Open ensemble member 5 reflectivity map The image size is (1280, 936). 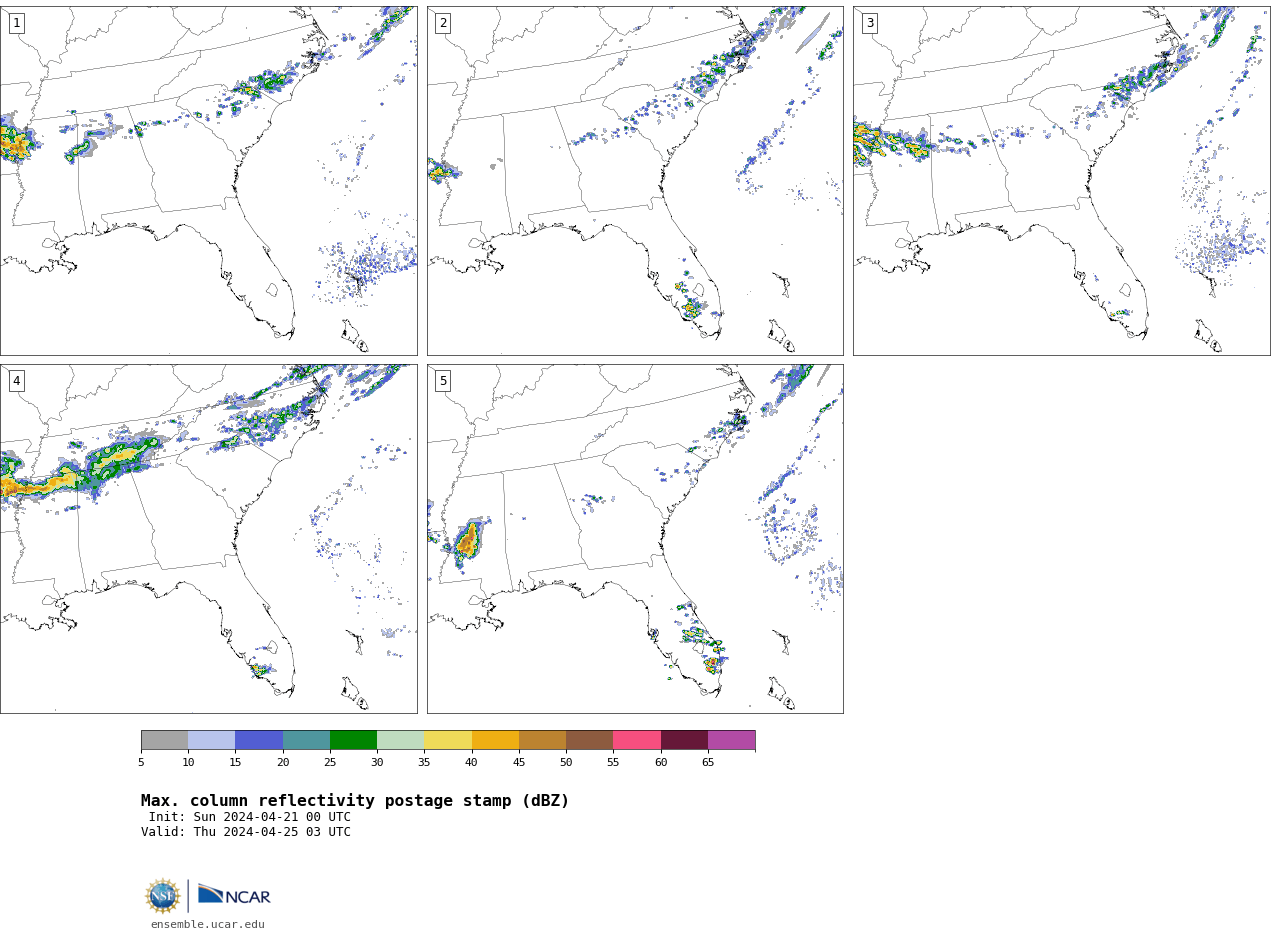pyautogui.click(x=635, y=539)
